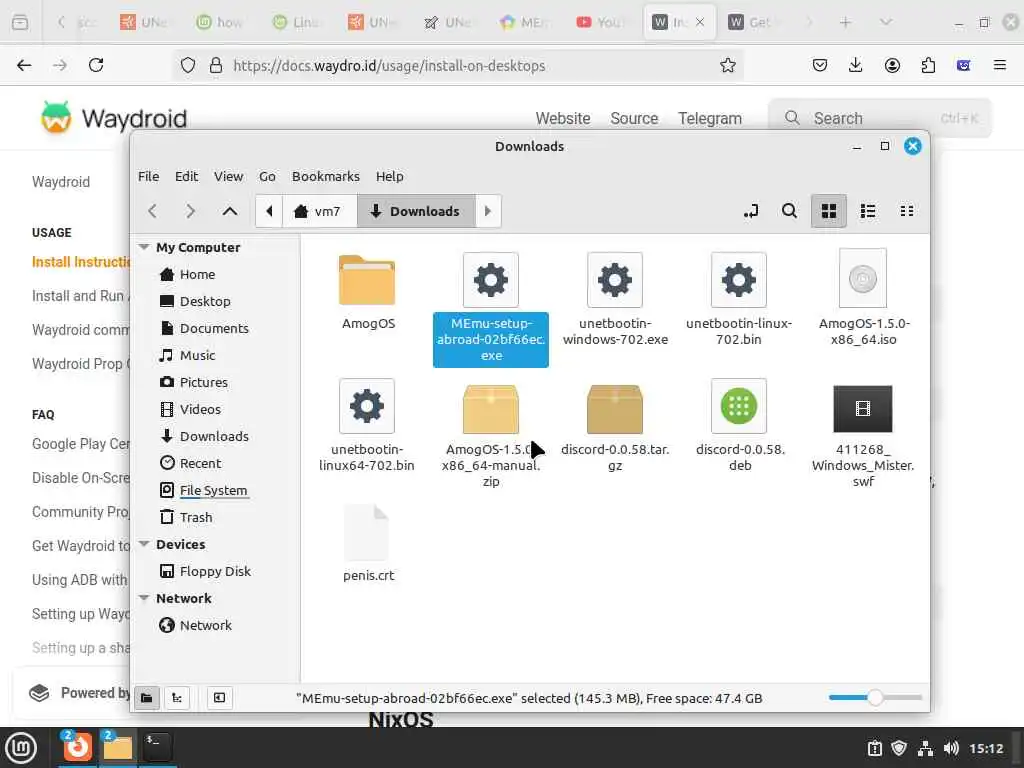This screenshot has height=768, width=1024.
Task: Go back in Downloads file manager
Action: click(152, 211)
